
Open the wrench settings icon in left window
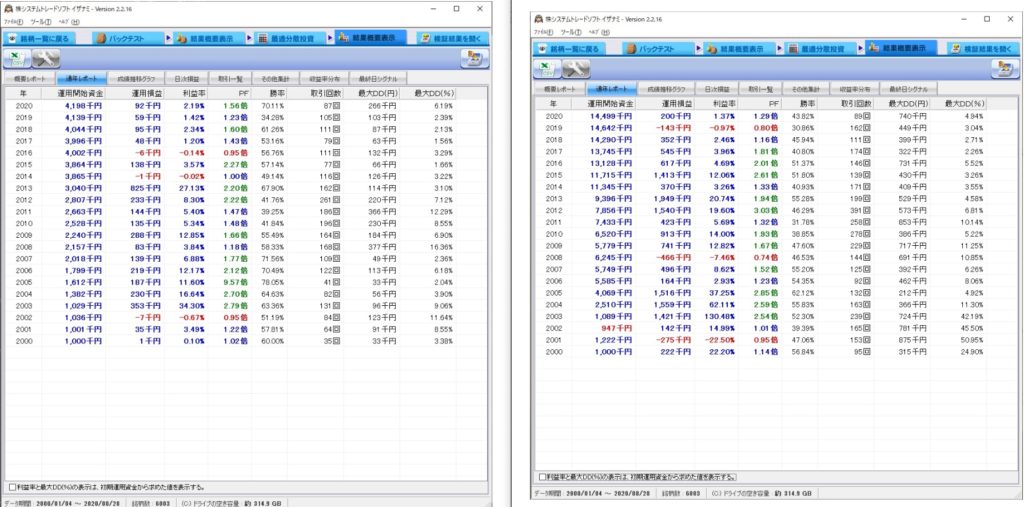click(x=46, y=59)
